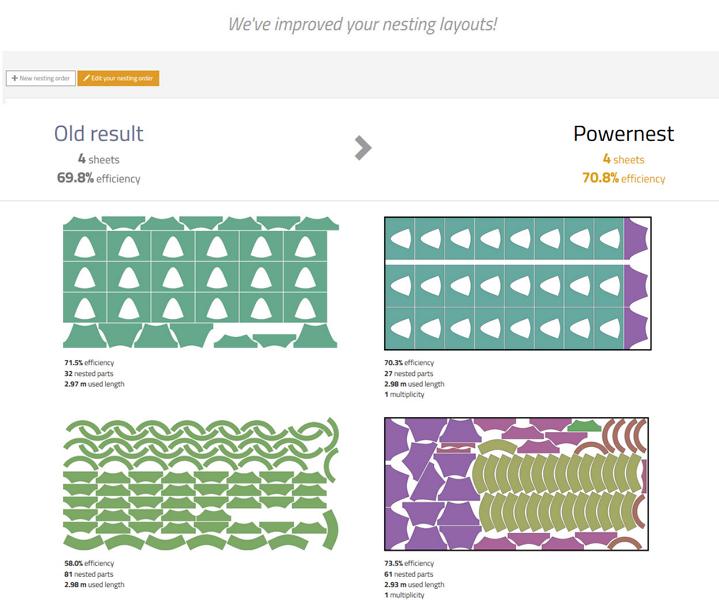Open the Powernest second sheet layout

coord(516,484)
